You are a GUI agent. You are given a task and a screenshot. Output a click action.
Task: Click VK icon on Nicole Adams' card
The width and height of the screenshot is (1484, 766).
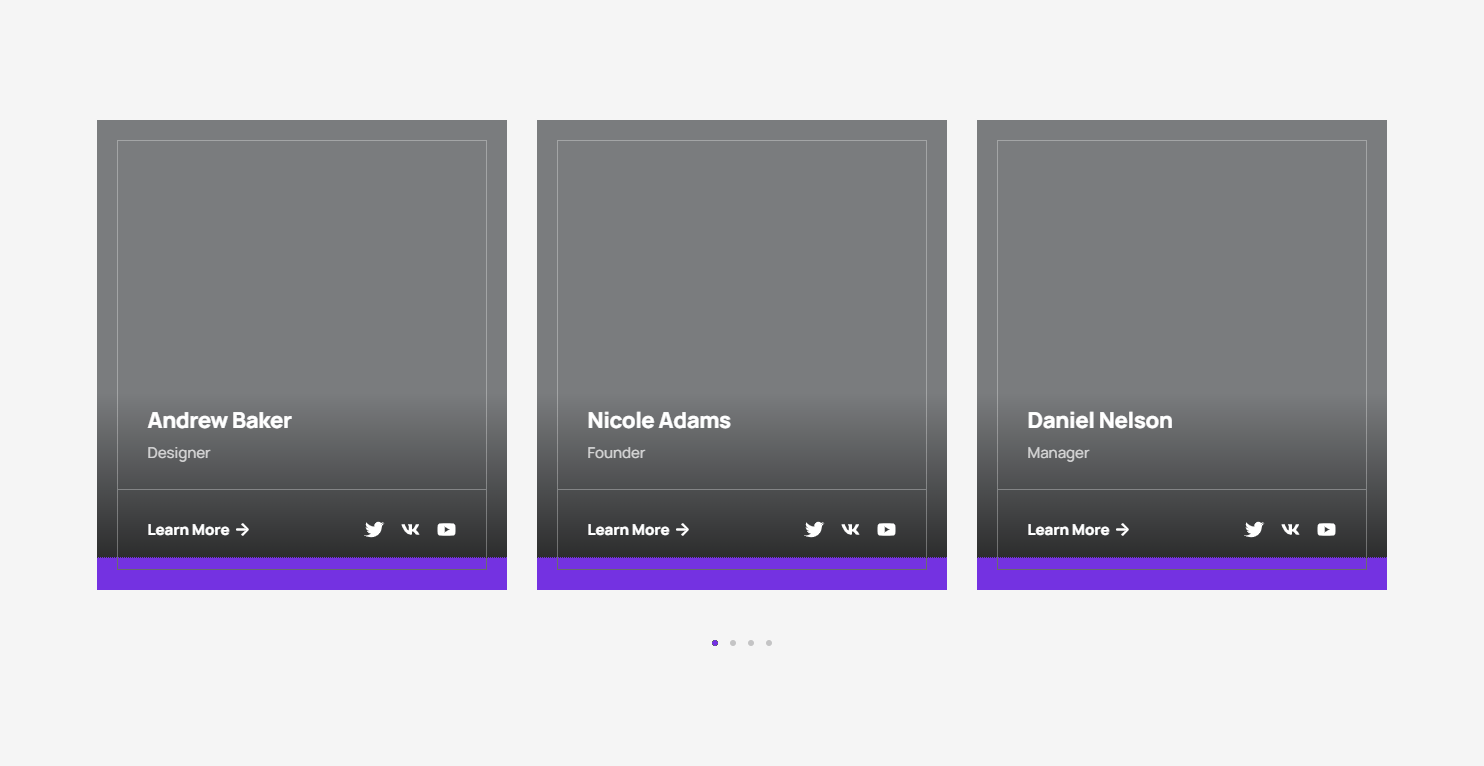click(850, 530)
